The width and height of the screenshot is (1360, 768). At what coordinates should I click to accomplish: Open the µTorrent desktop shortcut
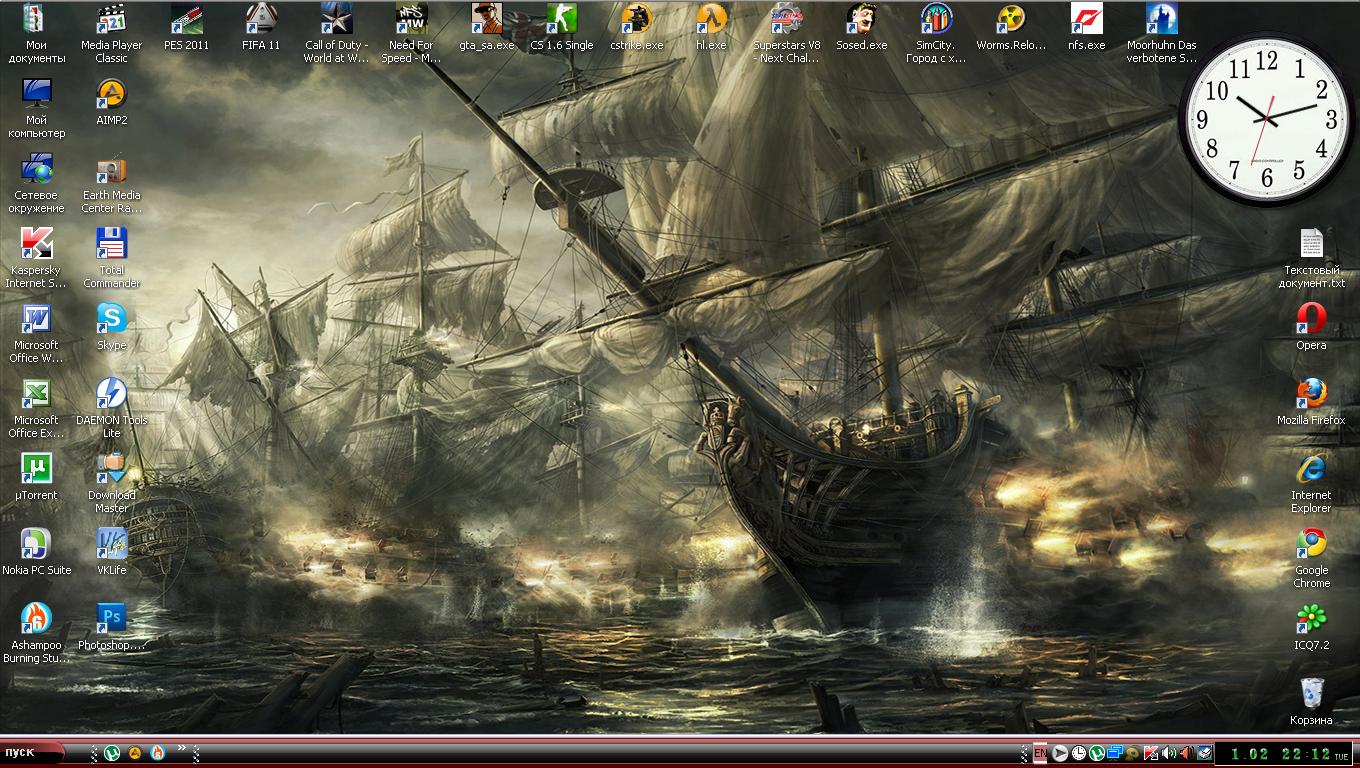[36, 469]
